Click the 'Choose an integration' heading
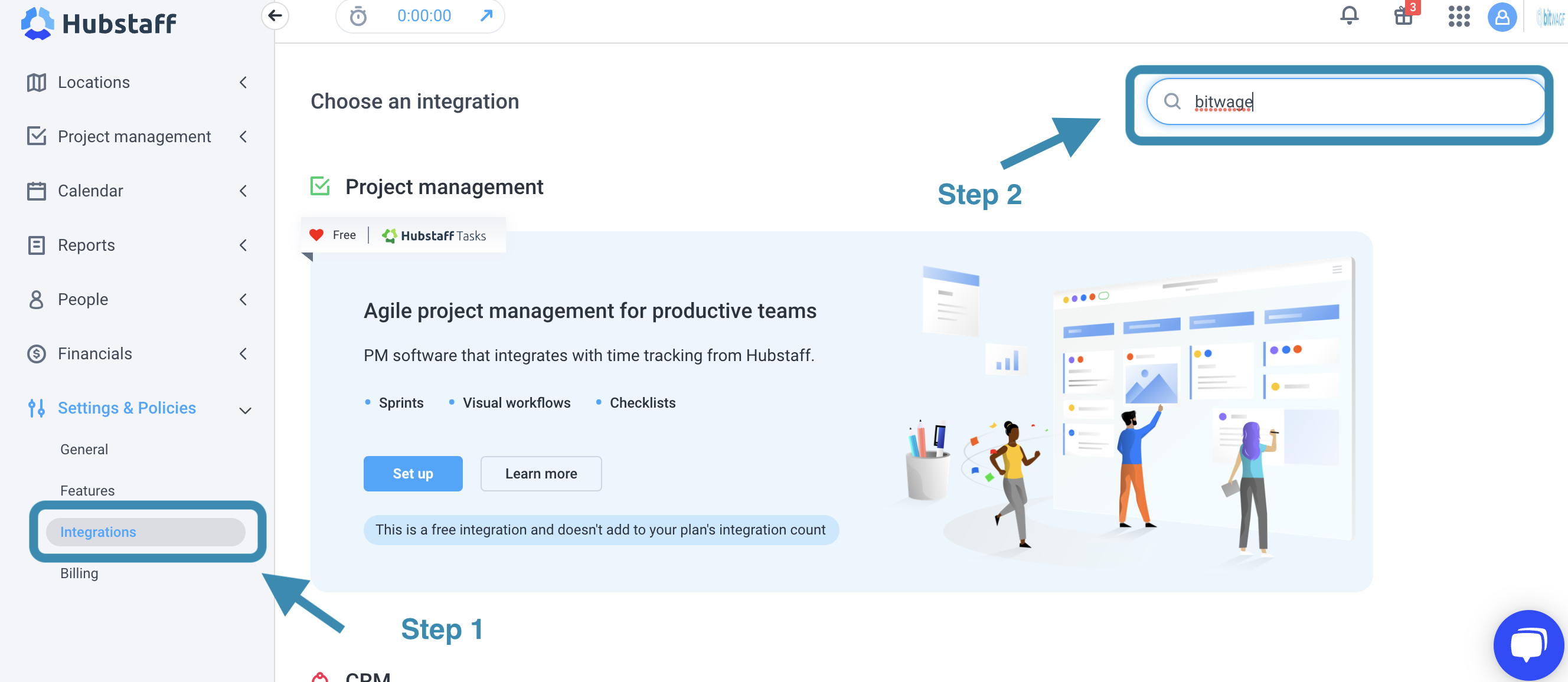 click(414, 101)
